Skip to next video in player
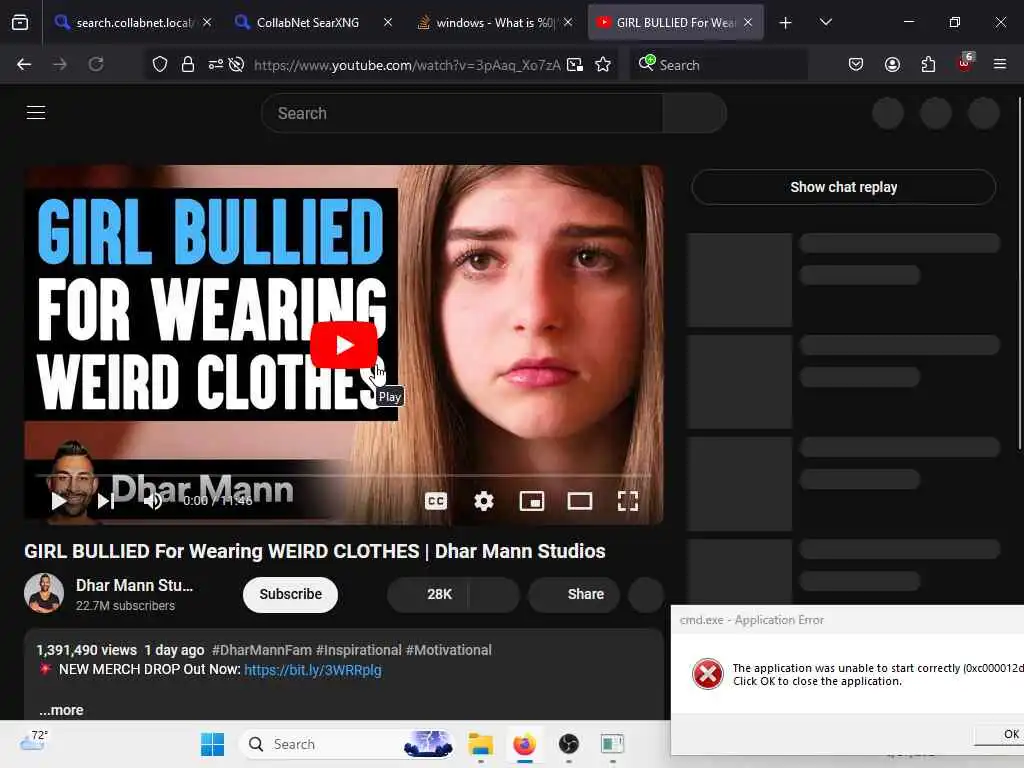Screen dimensions: 1024x768 [106, 501]
